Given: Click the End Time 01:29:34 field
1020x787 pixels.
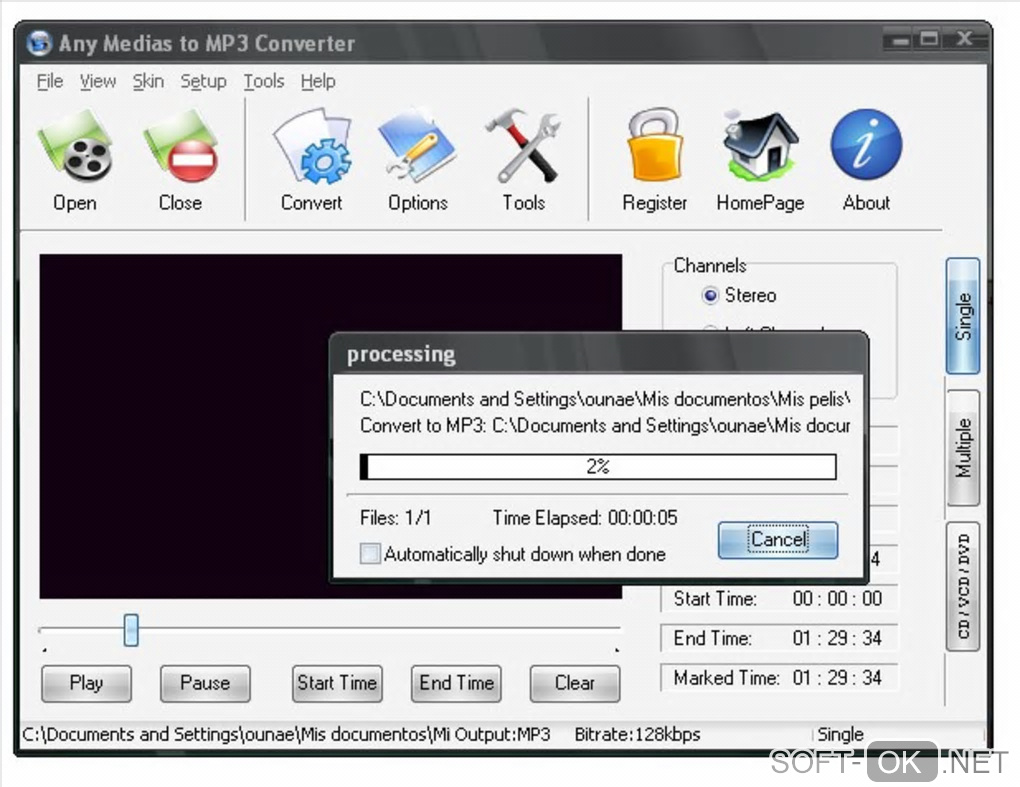Looking at the screenshot, I should tap(779, 638).
